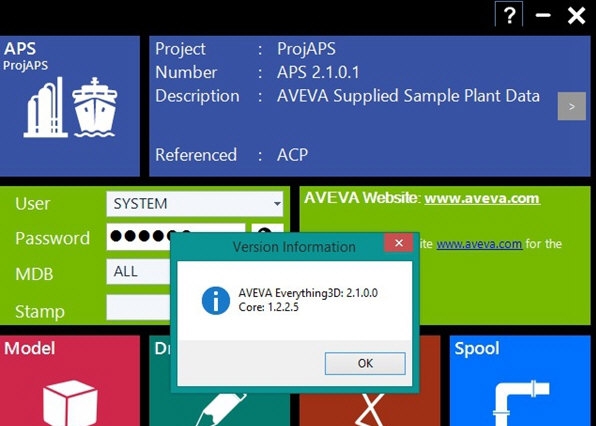Click the white cube icon on Model tile

coord(70,403)
